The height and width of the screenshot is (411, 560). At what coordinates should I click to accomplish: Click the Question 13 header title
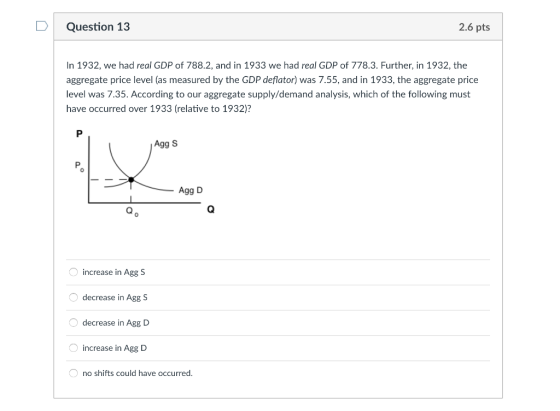(x=98, y=27)
